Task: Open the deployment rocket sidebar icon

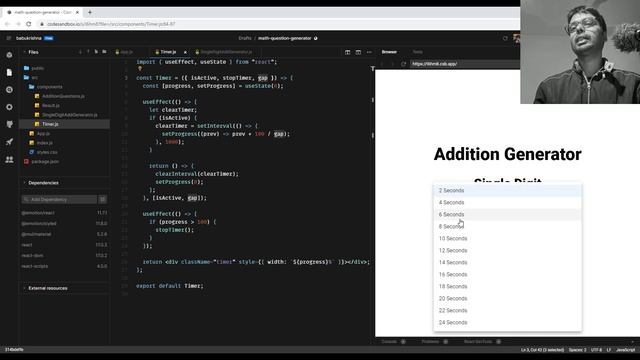Action: pos(9,142)
